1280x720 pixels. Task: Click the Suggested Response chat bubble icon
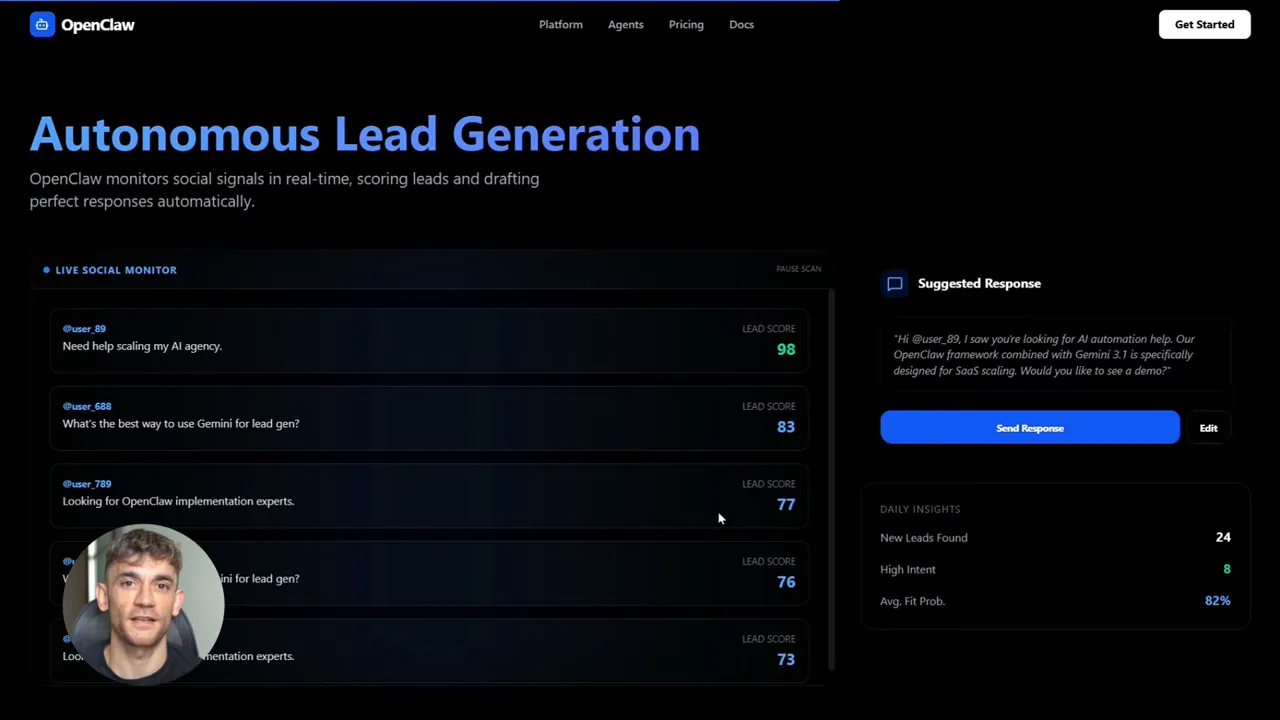pos(895,284)
